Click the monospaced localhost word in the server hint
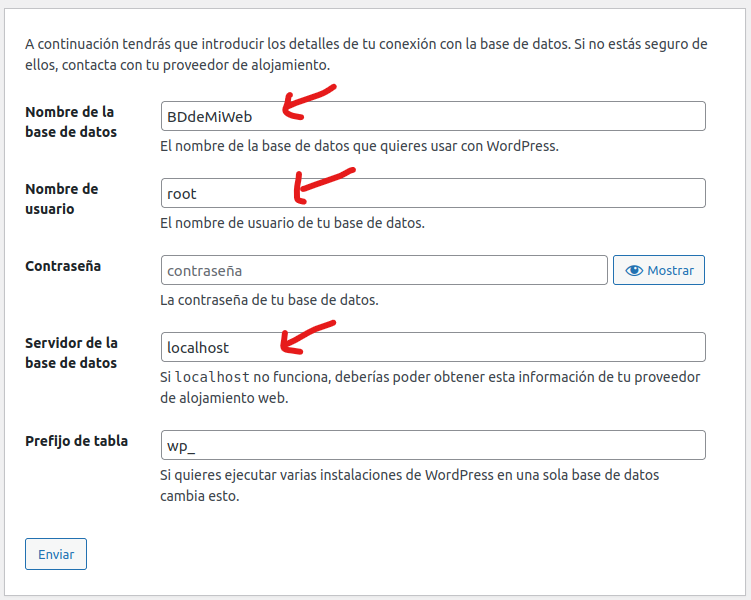This screenshot has width=751, height=600. [212, 377]
